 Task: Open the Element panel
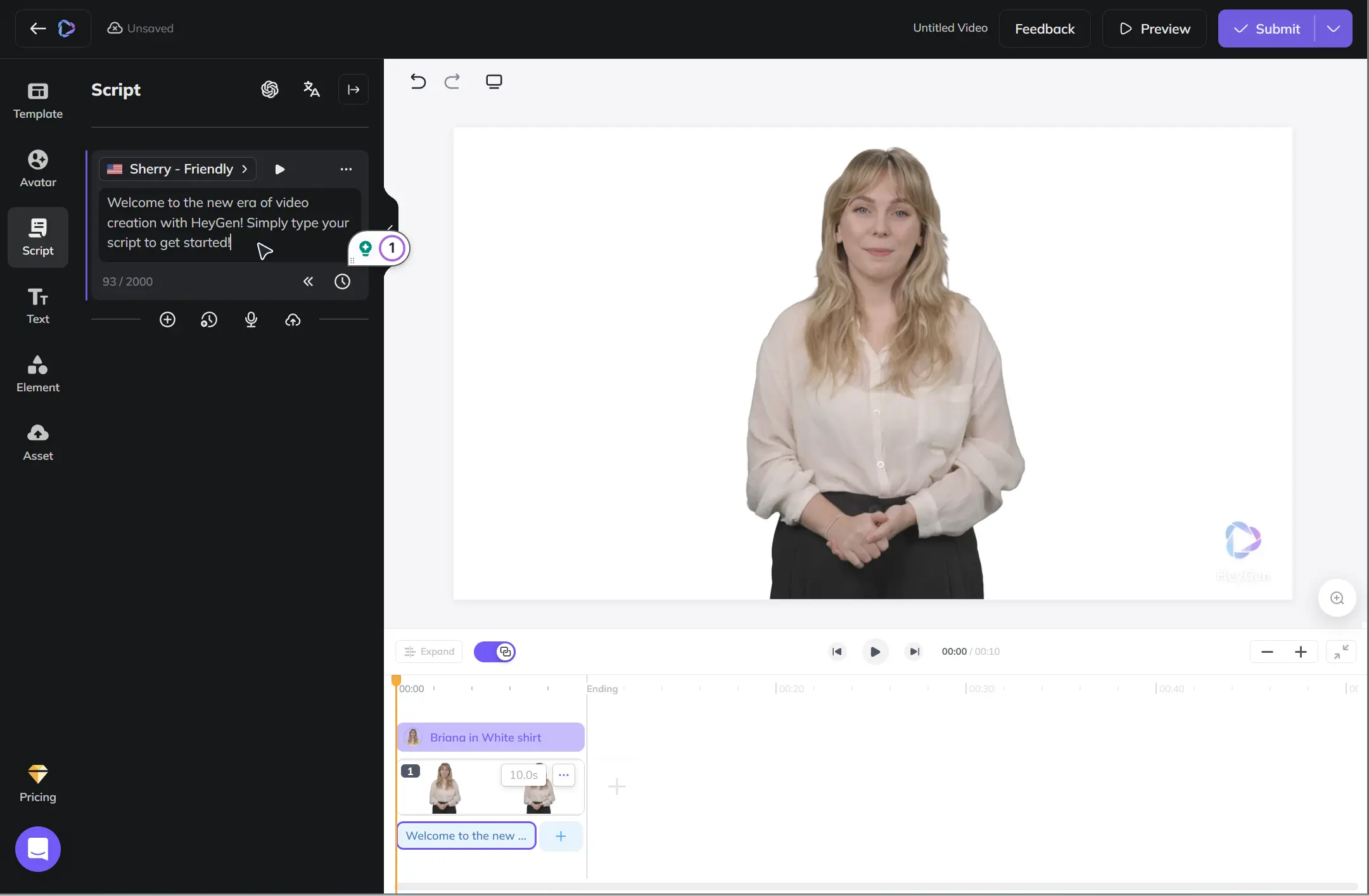pyautogui.click(x=37, y=374)
